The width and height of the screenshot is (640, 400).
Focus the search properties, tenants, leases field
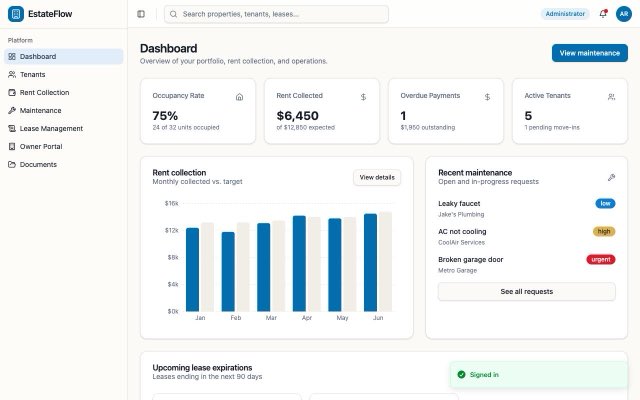click(x=276, y=14)
